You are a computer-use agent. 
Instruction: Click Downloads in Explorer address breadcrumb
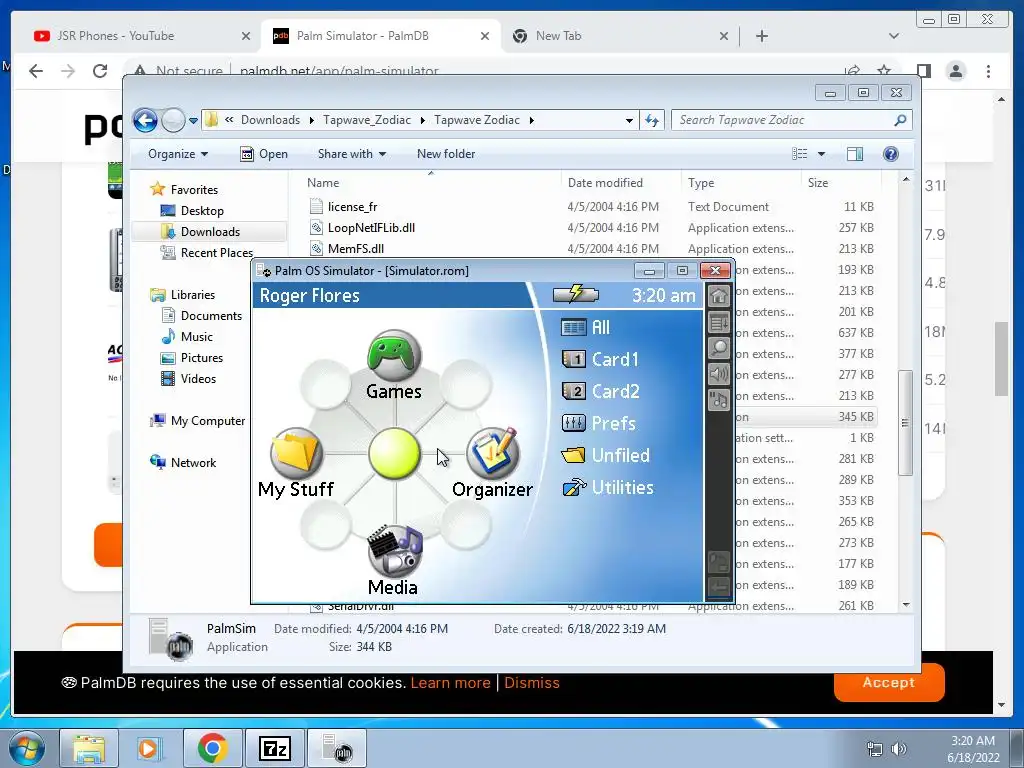tap(270, 120)
